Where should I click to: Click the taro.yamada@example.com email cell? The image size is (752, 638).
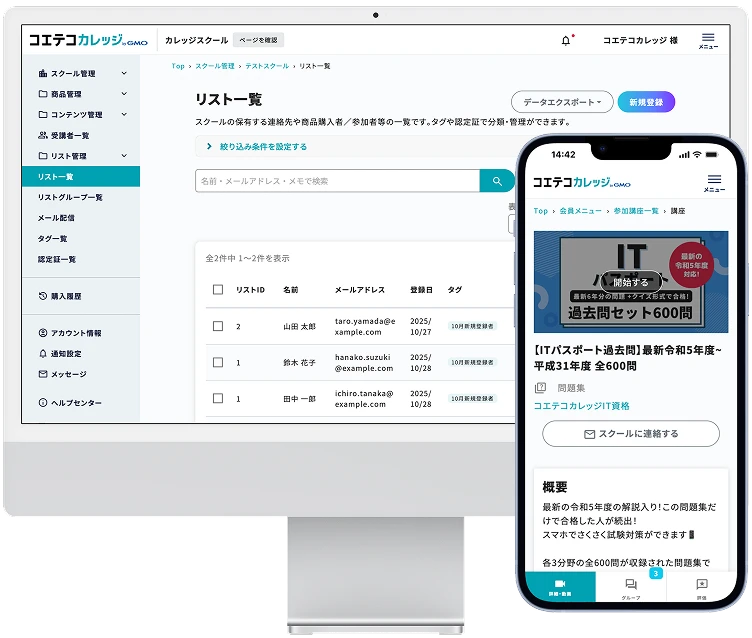365,326
